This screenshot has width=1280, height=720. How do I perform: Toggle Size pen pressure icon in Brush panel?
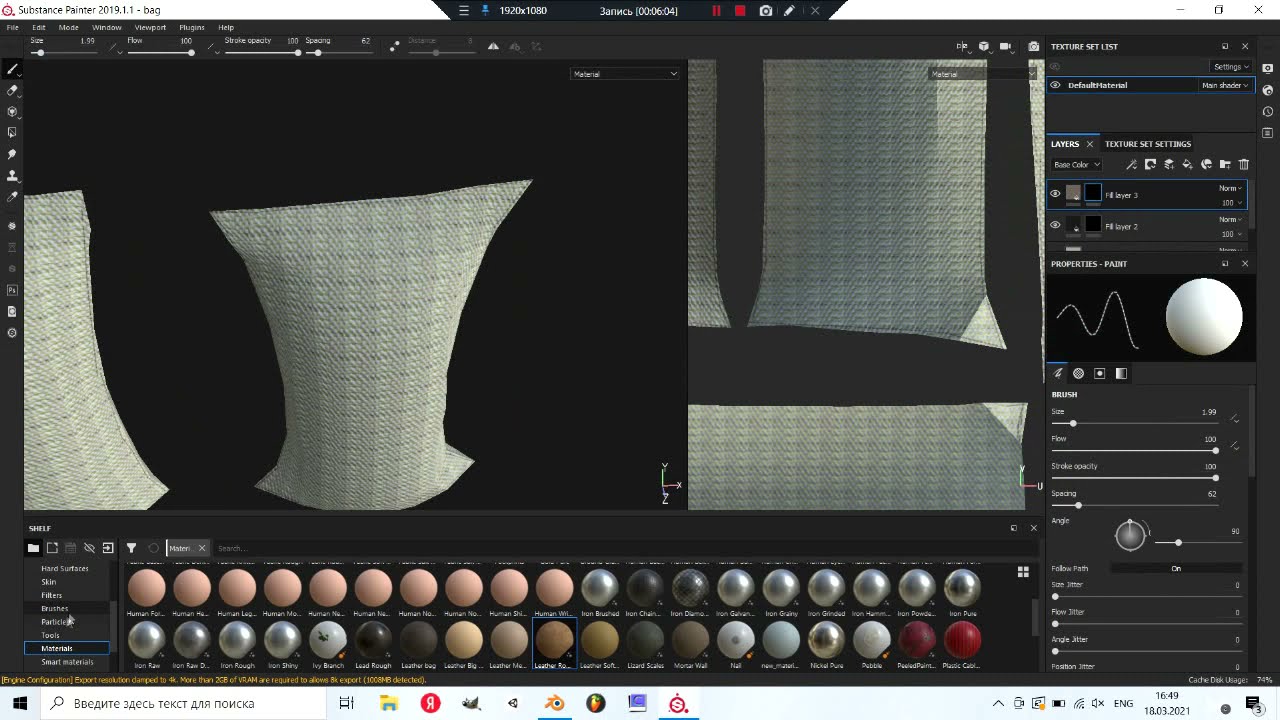[1235, 418]
